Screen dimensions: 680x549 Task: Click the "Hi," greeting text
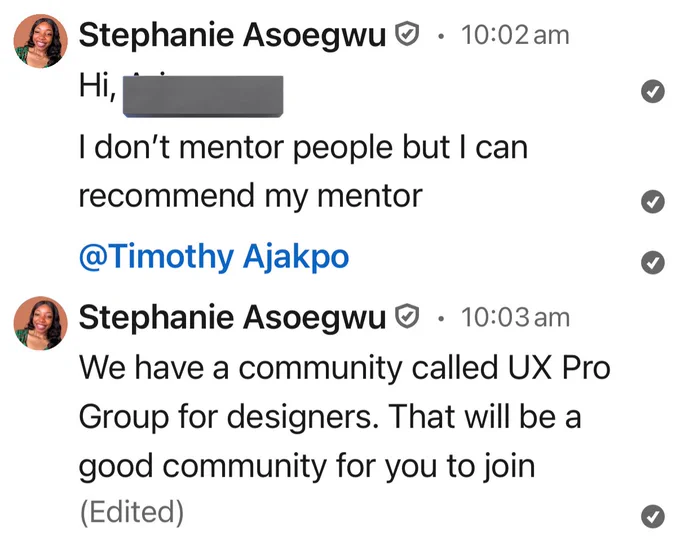98,86
